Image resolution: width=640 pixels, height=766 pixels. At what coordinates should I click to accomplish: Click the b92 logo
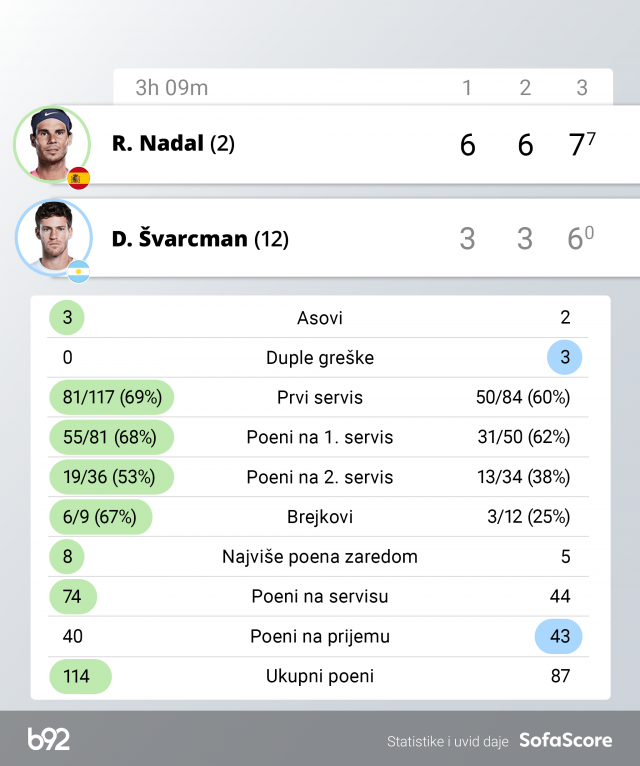(49, 740)
